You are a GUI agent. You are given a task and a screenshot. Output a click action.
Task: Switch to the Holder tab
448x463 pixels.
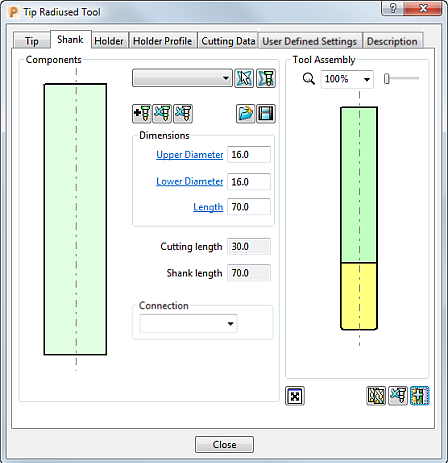coord(109,41)
